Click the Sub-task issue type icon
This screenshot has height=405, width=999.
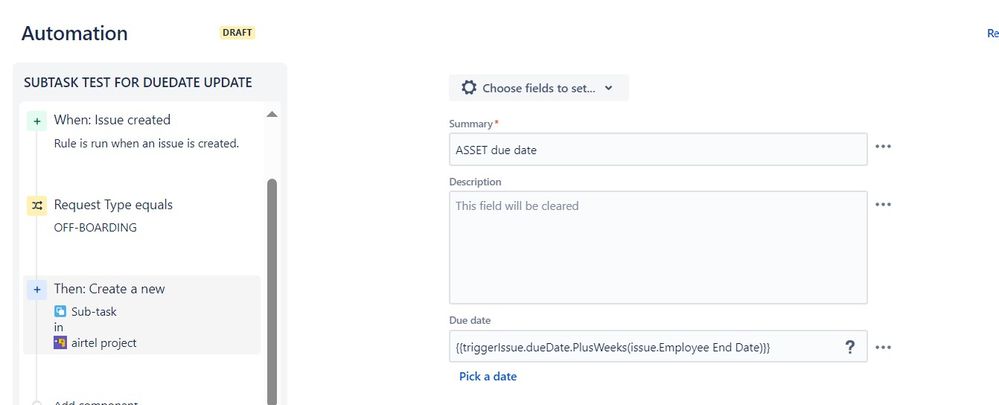(x=61, y=311)
